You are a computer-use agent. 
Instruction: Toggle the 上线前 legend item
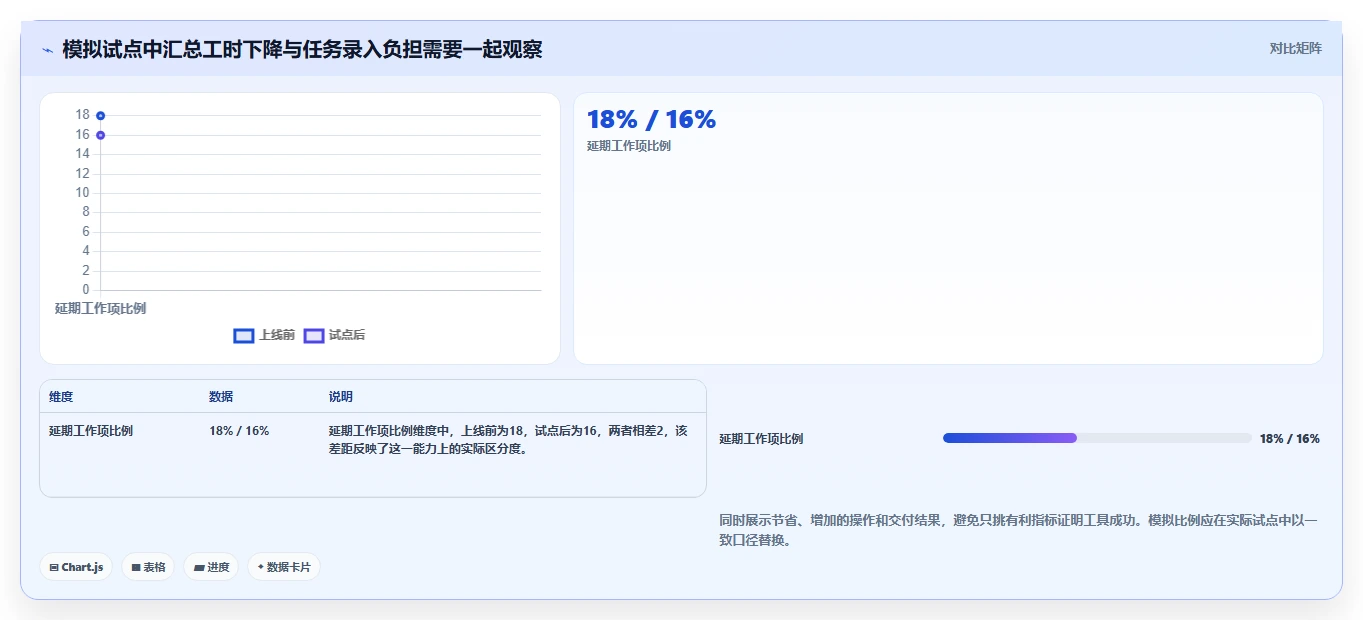click(x=264, y=336)
